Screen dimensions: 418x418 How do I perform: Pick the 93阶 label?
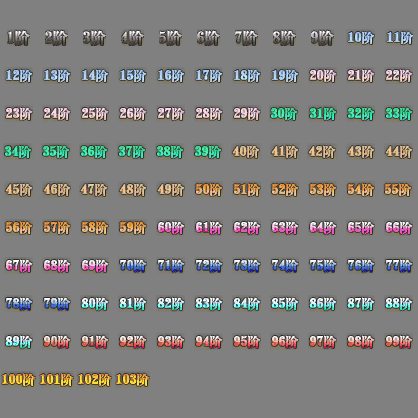coord(170,342)
